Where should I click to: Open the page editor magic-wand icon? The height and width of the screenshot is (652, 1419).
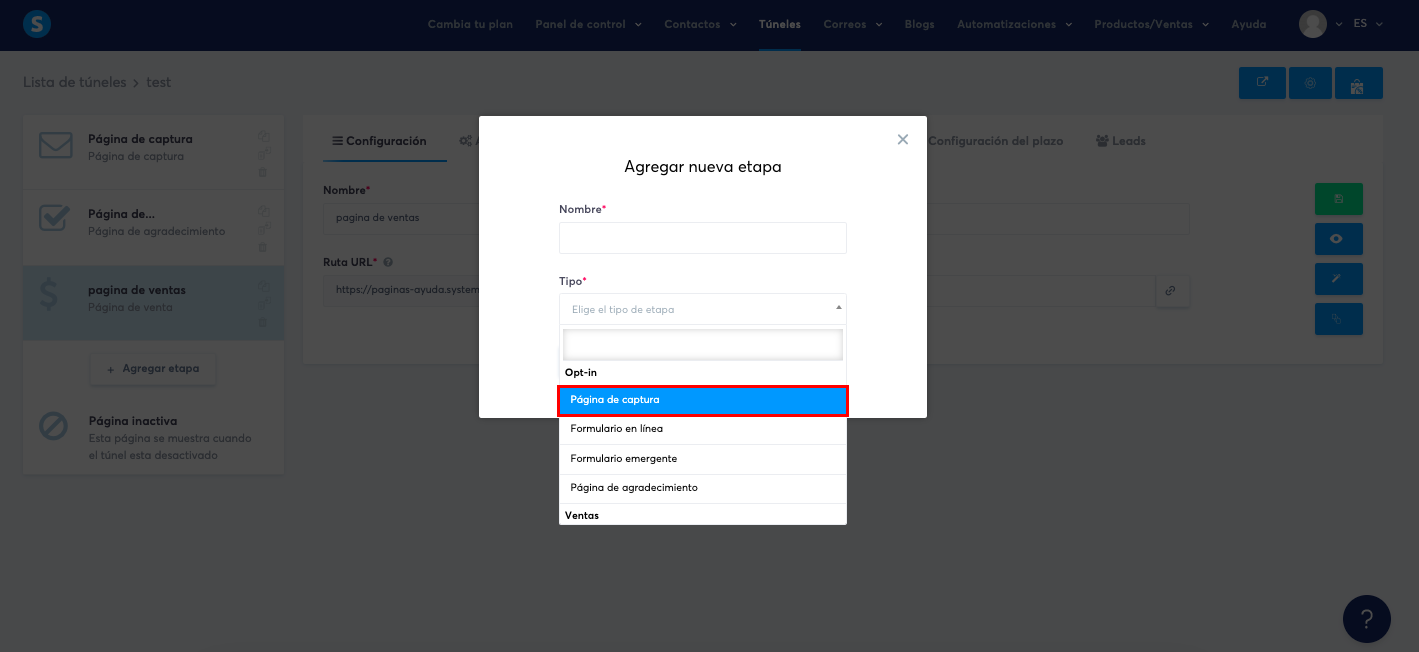coord(1339,279)
